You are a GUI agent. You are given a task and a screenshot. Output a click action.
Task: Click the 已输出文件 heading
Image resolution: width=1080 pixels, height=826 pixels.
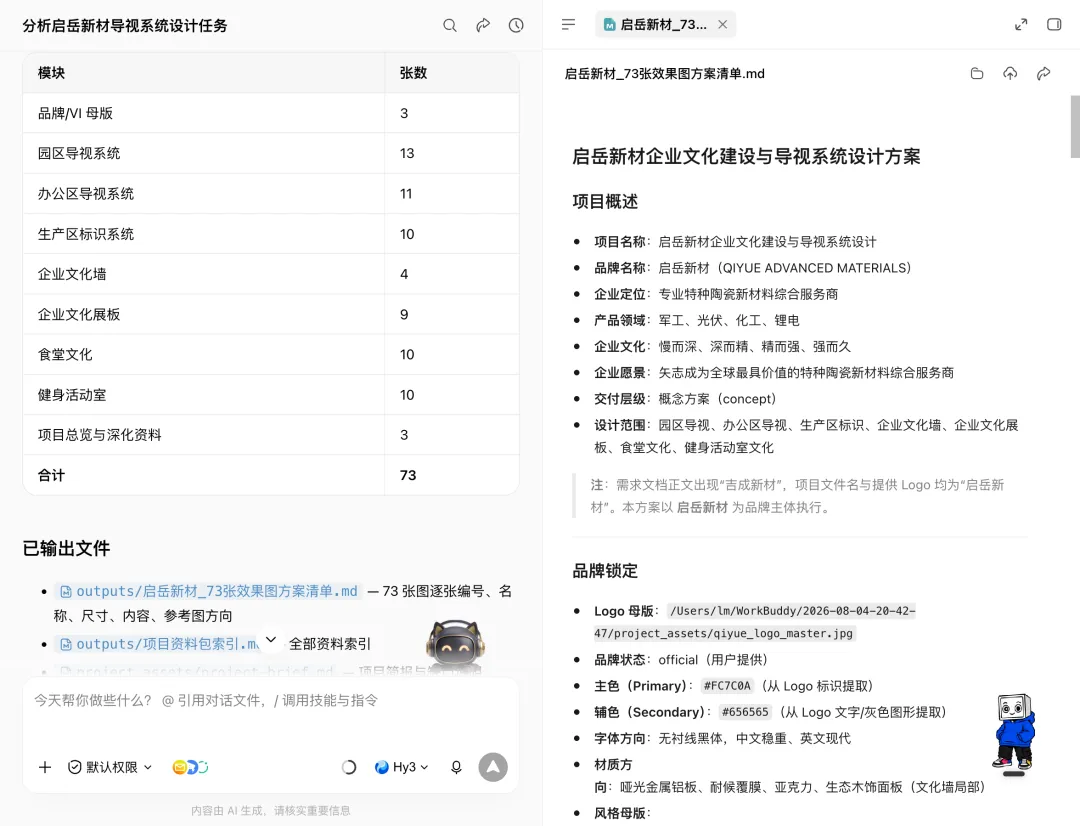click(66, 548)
